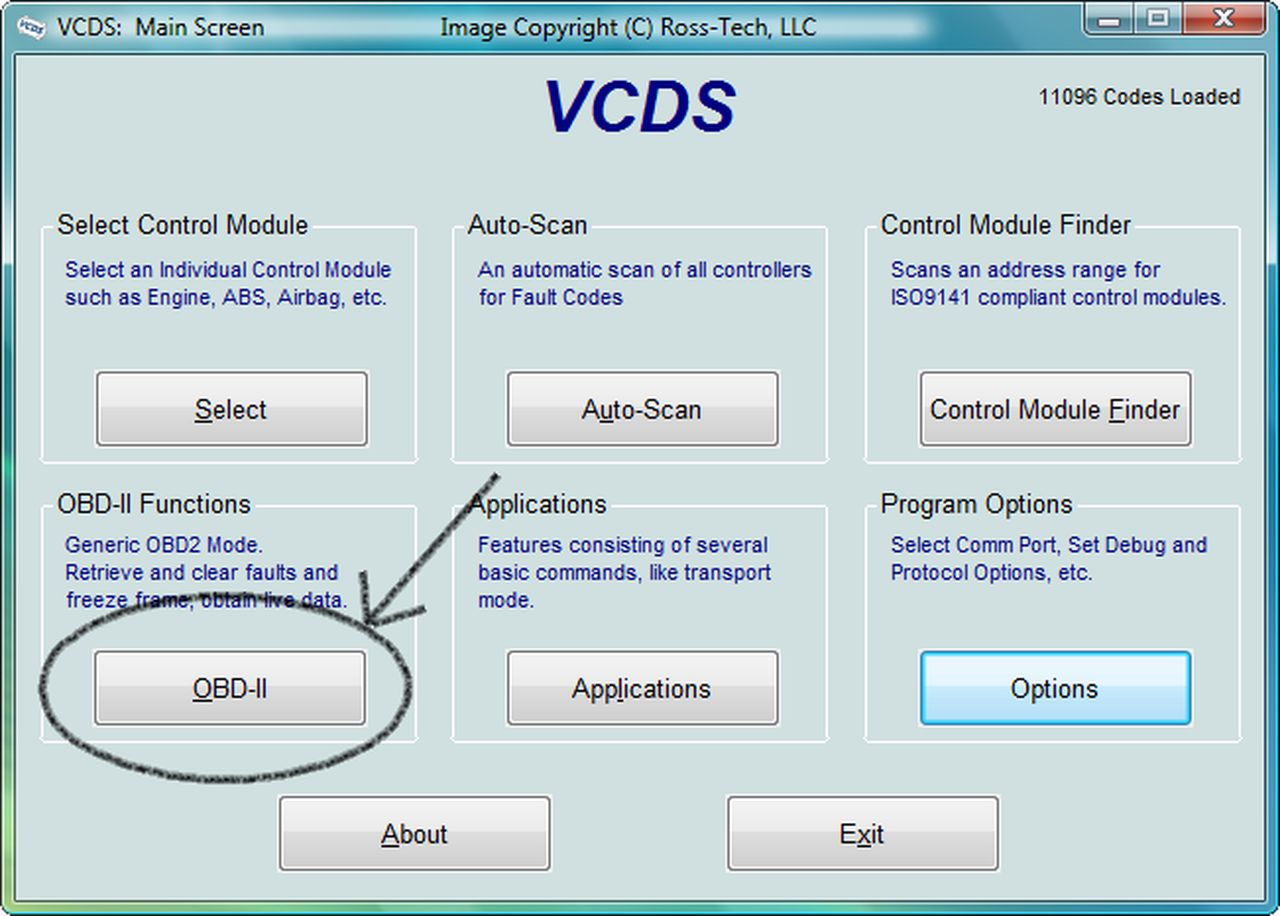Click the large VCDS logo heading
Image resolution: width=1280 pixels, height=916 pixels.
point(640,106)
